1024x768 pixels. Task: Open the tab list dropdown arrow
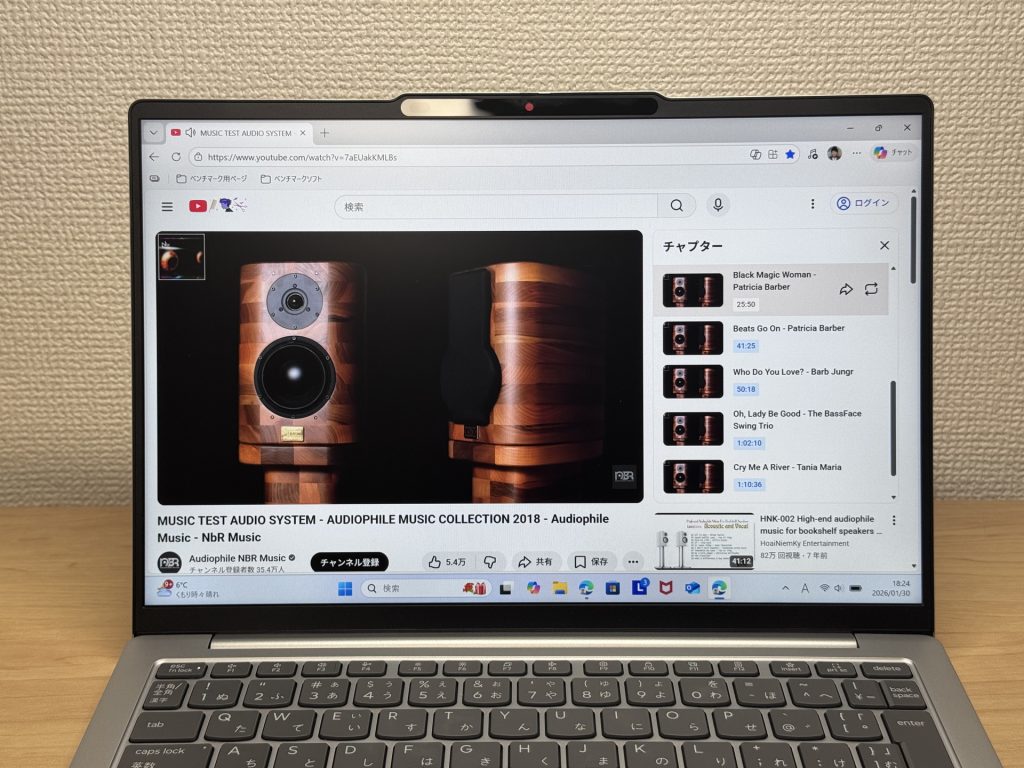[153, 132]
